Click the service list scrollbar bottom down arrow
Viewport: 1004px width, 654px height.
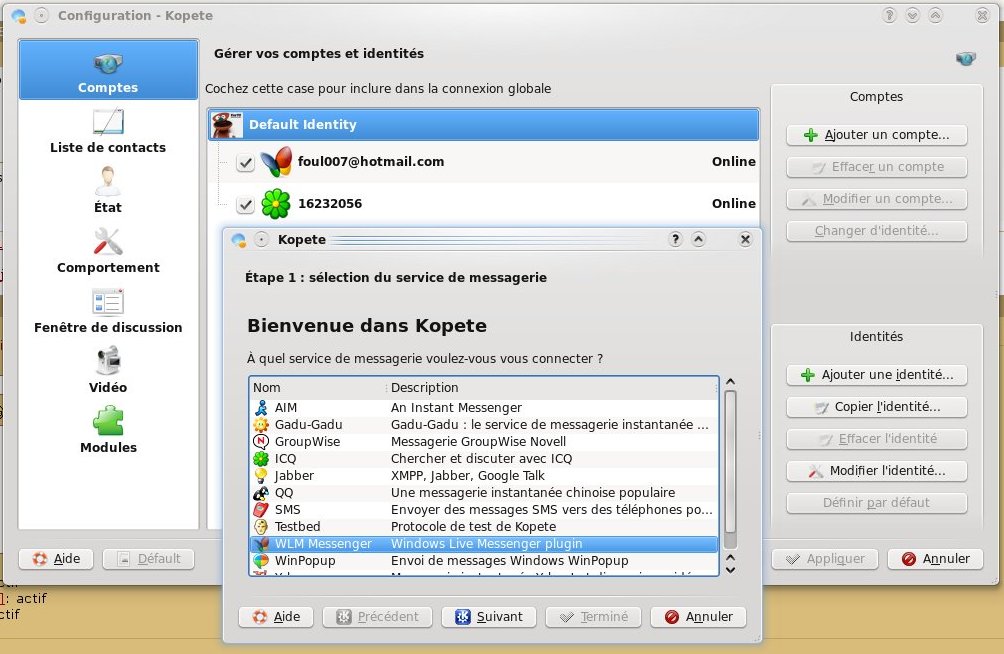731,569
